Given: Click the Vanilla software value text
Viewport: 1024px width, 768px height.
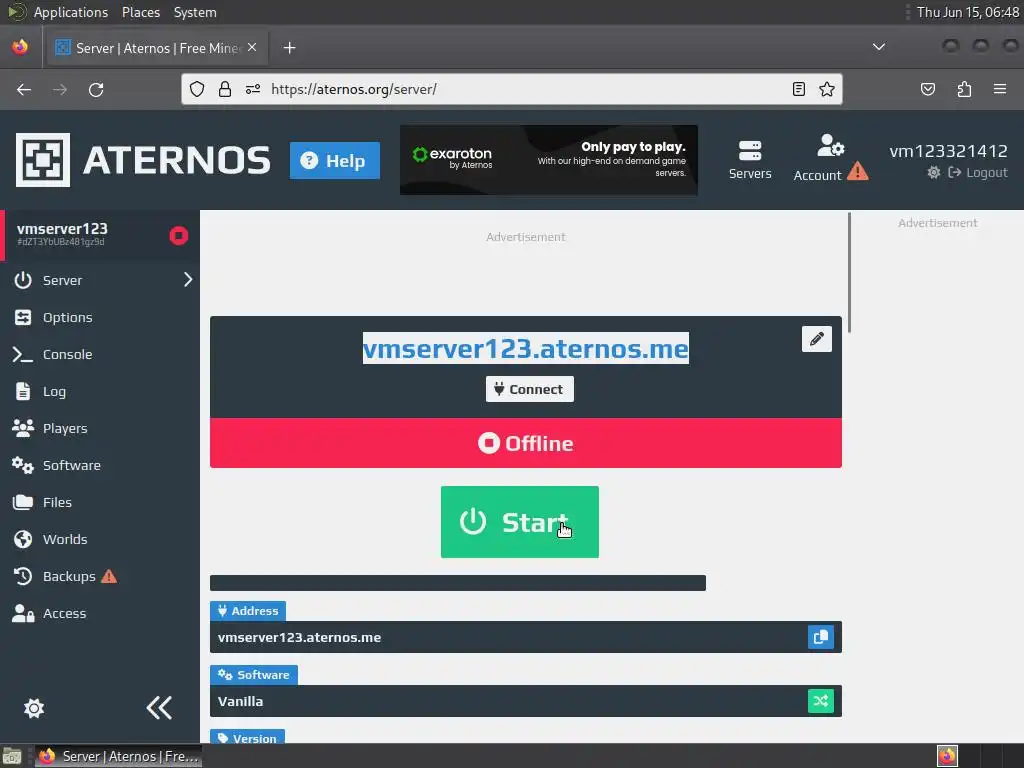Looking at the screenshot, I should [240, 701].
